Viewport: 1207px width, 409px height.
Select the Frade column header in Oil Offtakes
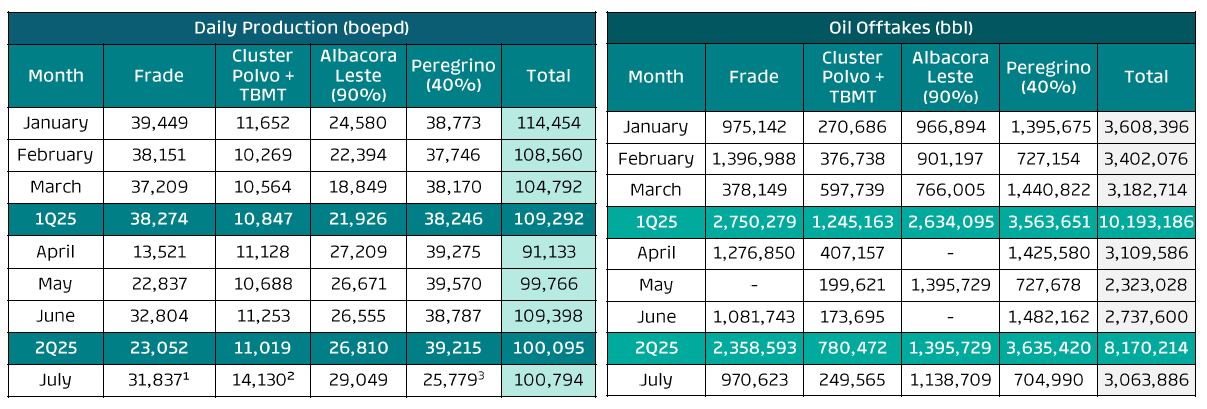click(x=753, y=76)
